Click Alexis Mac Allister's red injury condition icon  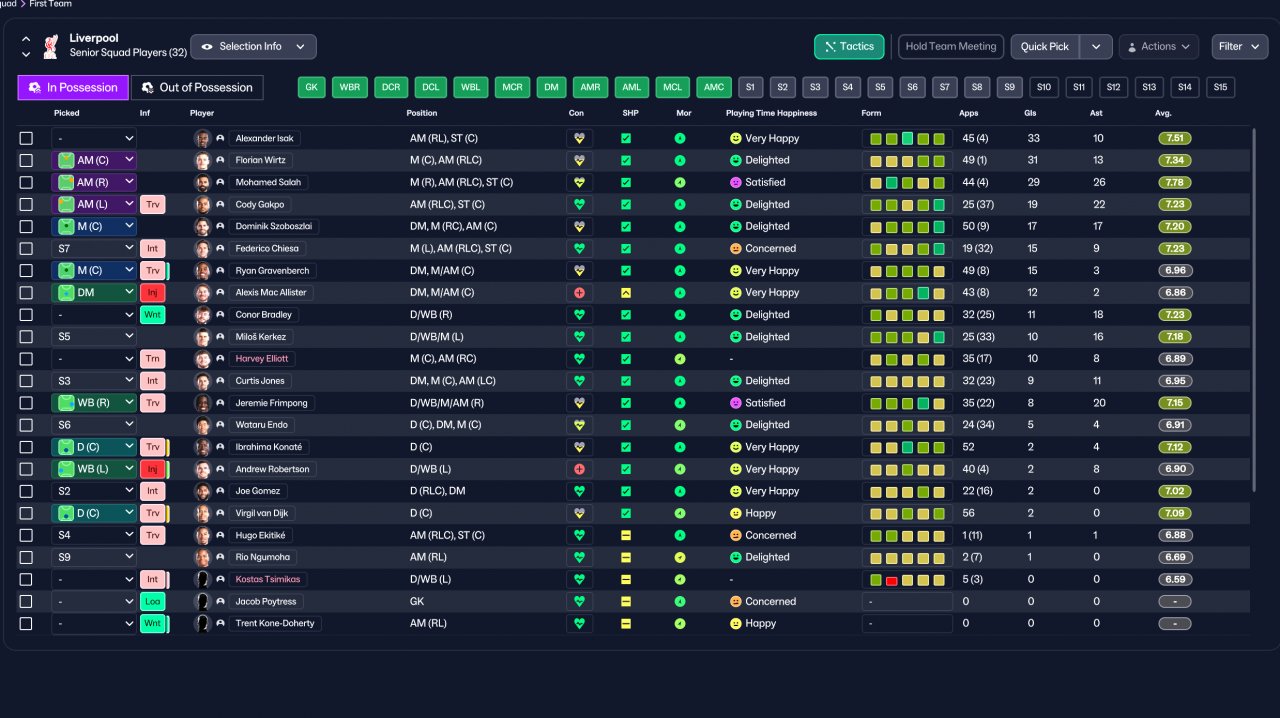coord(580,293)
